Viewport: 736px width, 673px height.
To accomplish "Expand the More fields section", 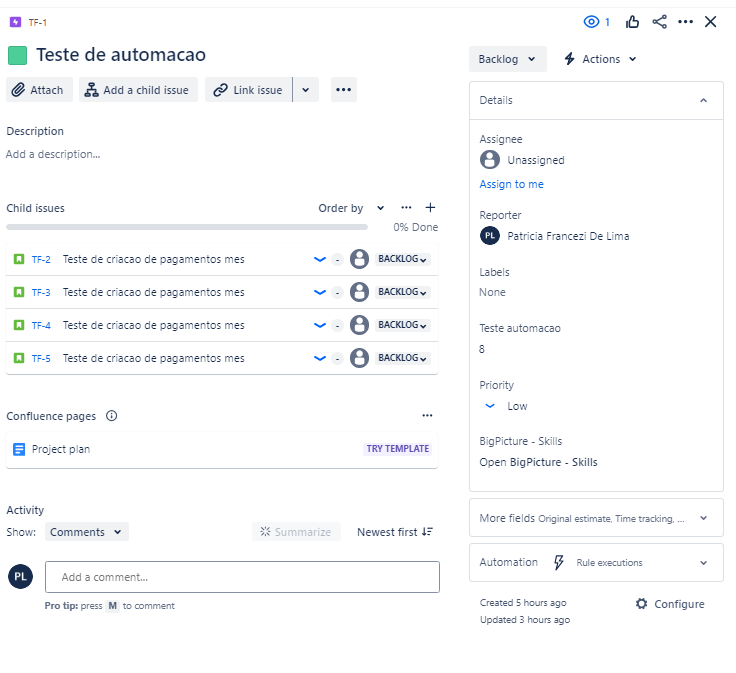I will (x=596, y=518).
